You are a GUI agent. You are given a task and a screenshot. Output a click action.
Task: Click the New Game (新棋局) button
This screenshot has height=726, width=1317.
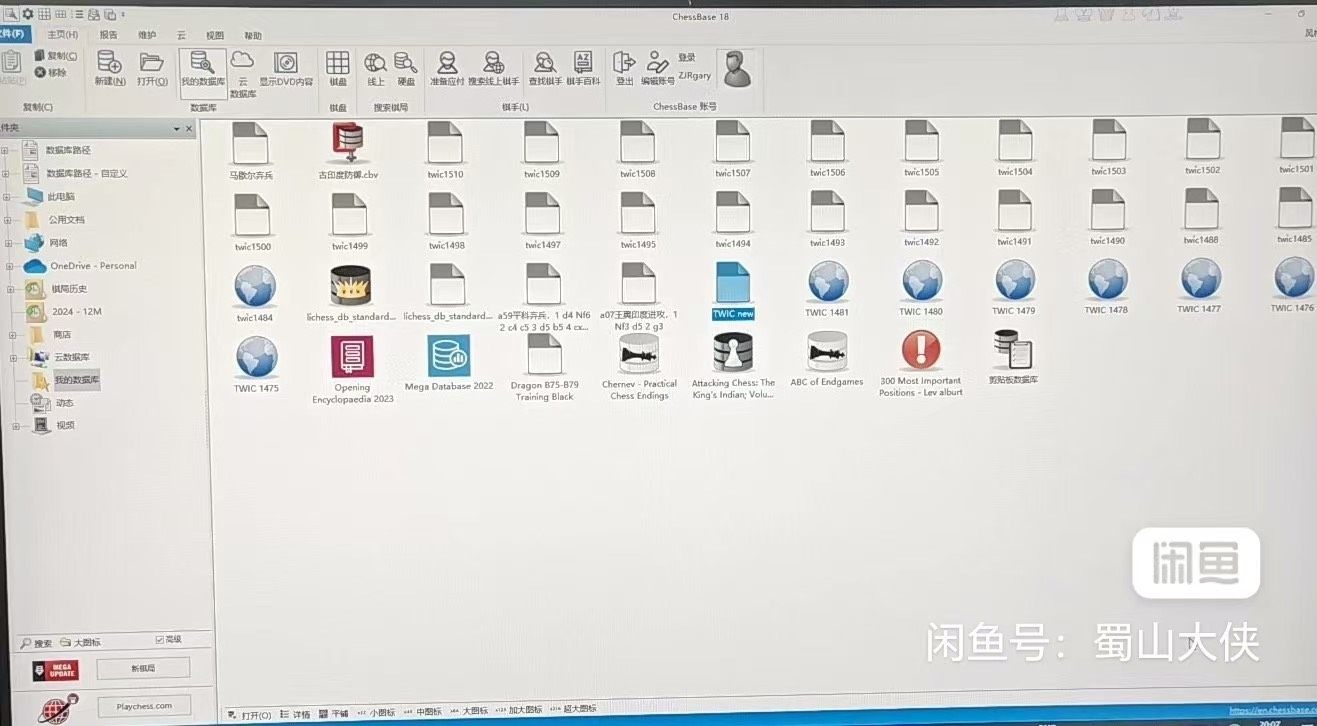point(143,669)
